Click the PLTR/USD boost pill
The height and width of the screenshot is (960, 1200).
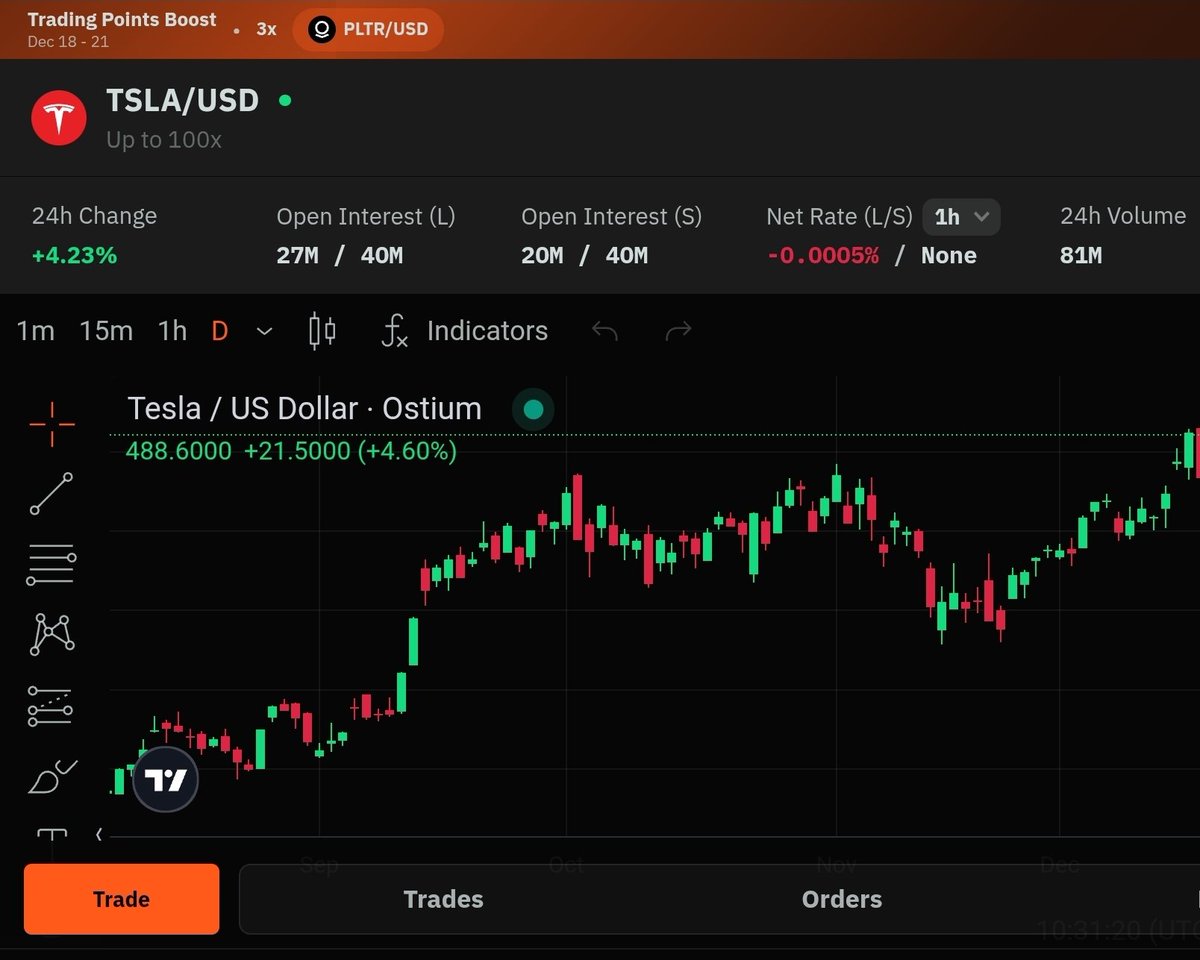[368, 29]
